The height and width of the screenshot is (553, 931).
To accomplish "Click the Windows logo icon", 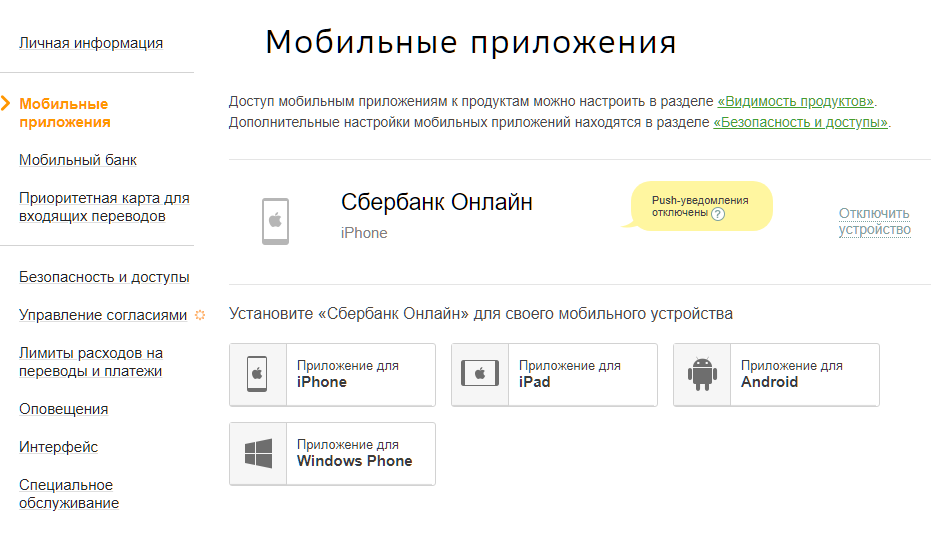I will [258, 453].
